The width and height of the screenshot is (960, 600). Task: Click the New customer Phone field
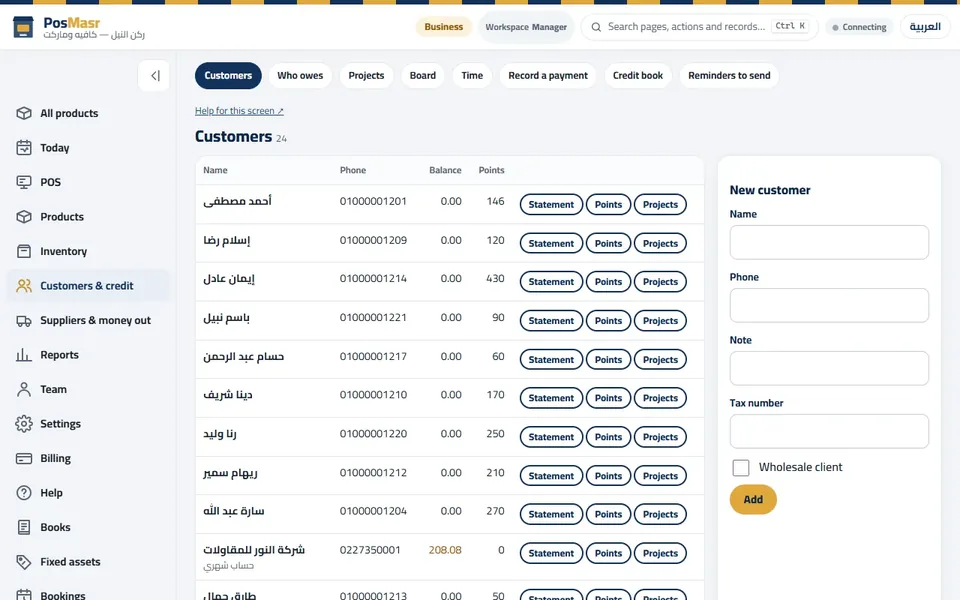tap(829, 306)
